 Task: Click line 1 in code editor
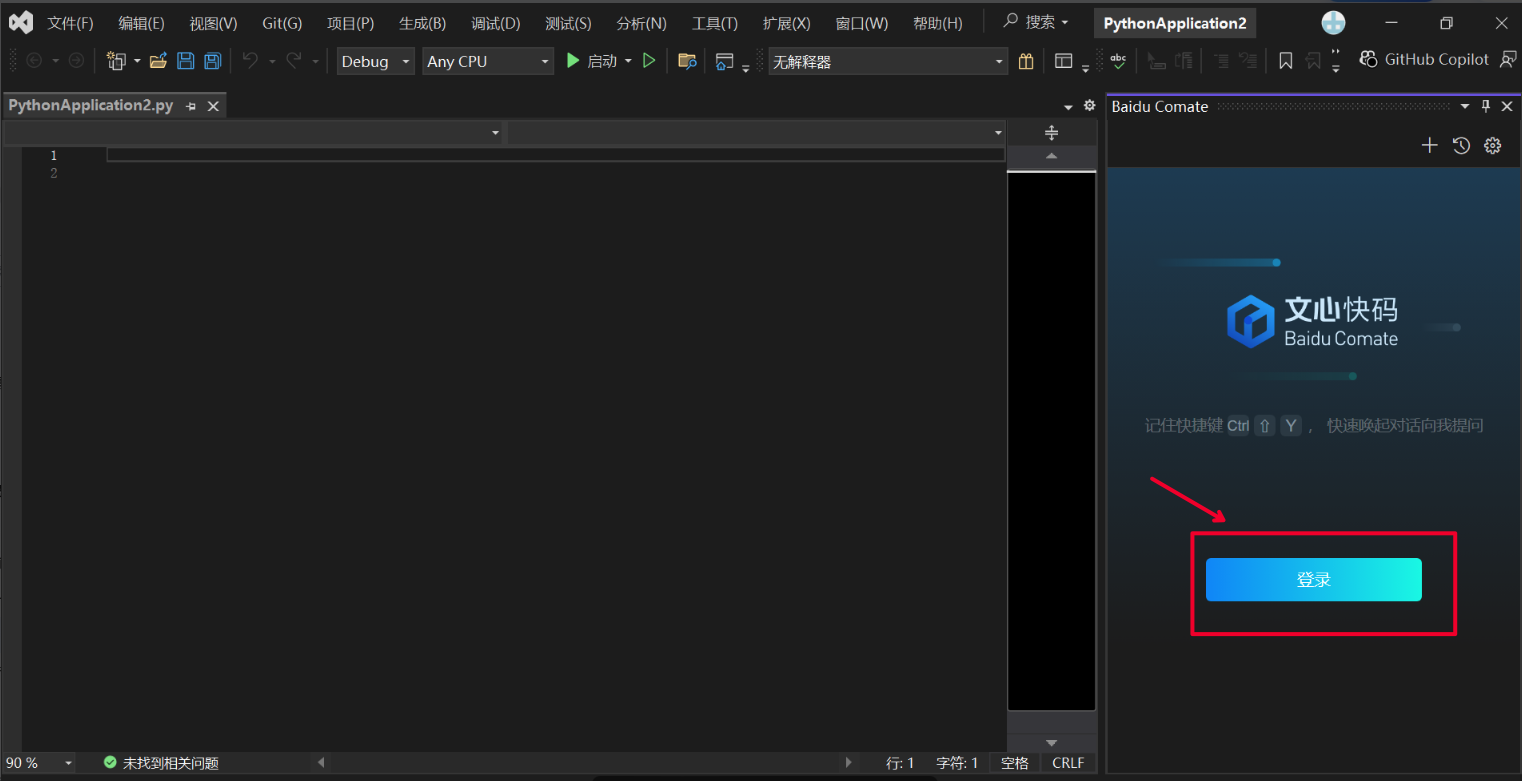(555, 155)
